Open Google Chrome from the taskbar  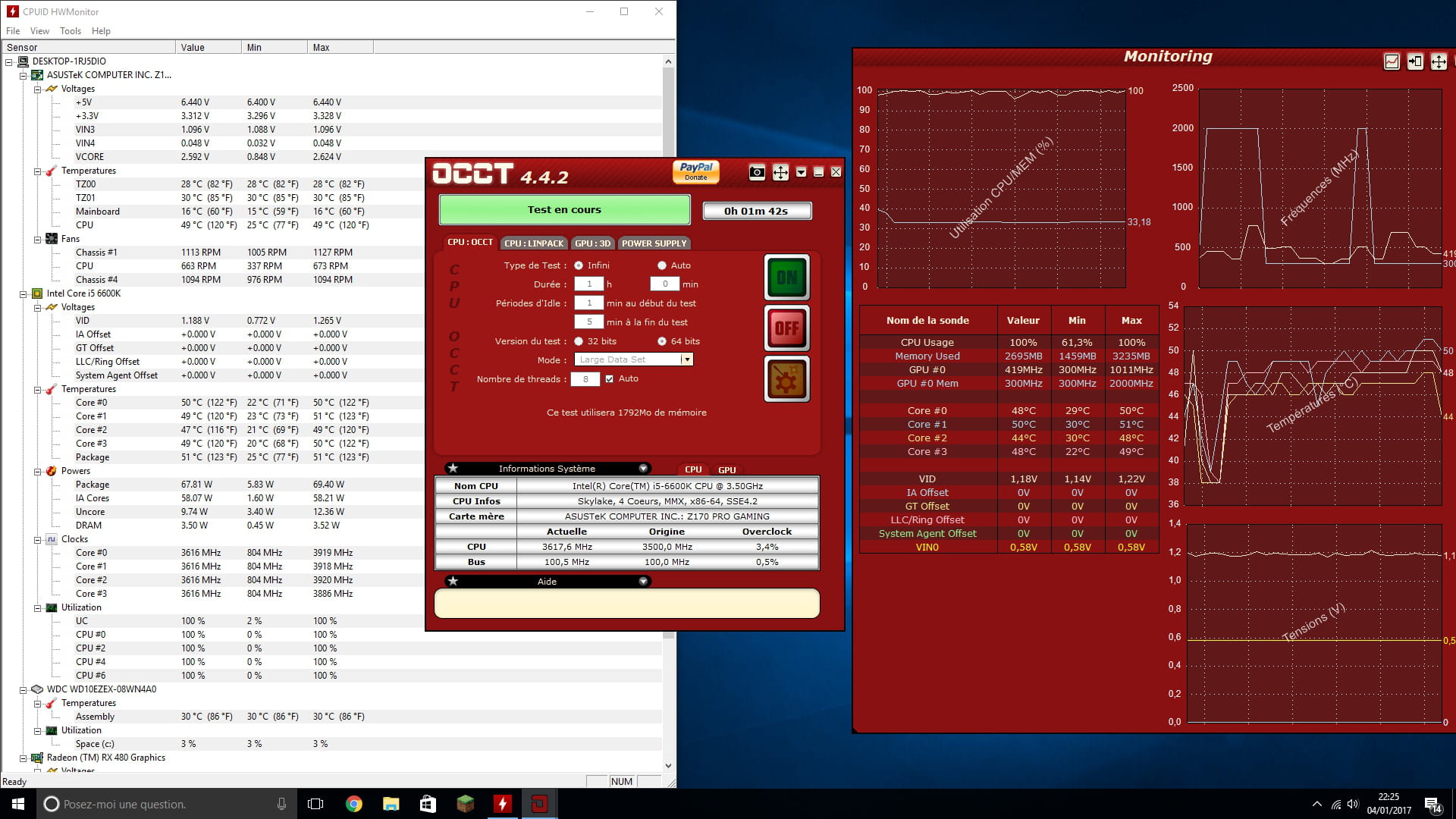pos(353,804)
